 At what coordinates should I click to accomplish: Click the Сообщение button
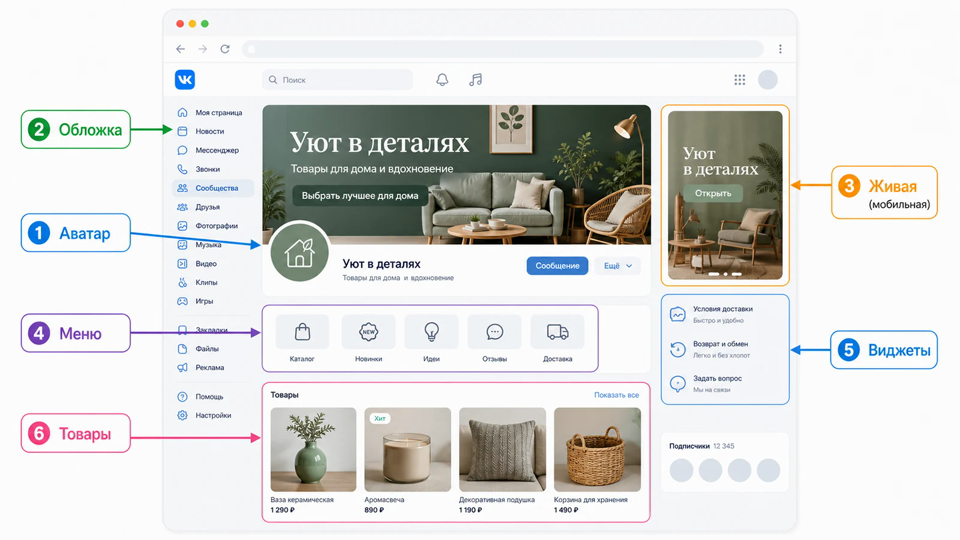click(557, 266)
